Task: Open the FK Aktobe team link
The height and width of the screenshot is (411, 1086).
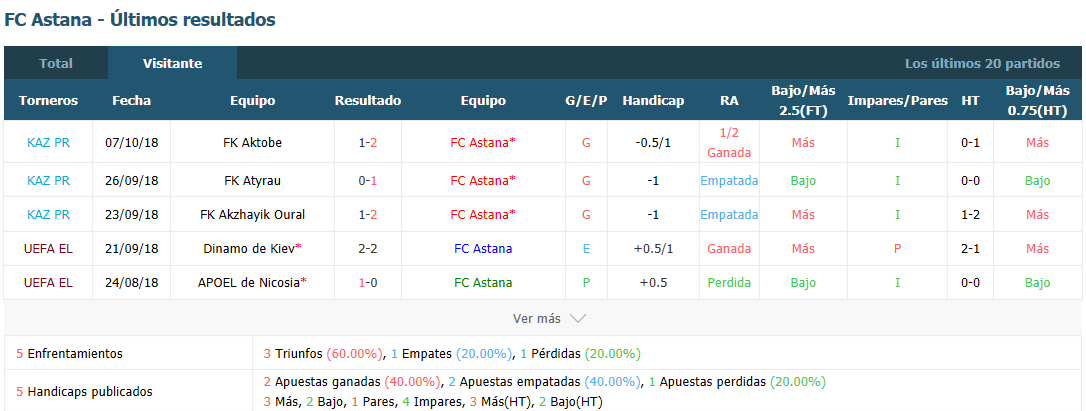Action: pyautogui.click(x=252, y=143)
